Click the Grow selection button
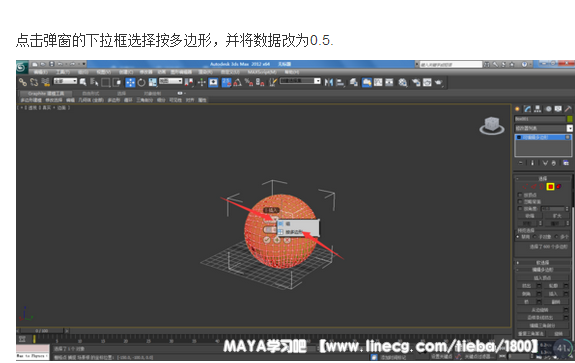 [557, 216]
